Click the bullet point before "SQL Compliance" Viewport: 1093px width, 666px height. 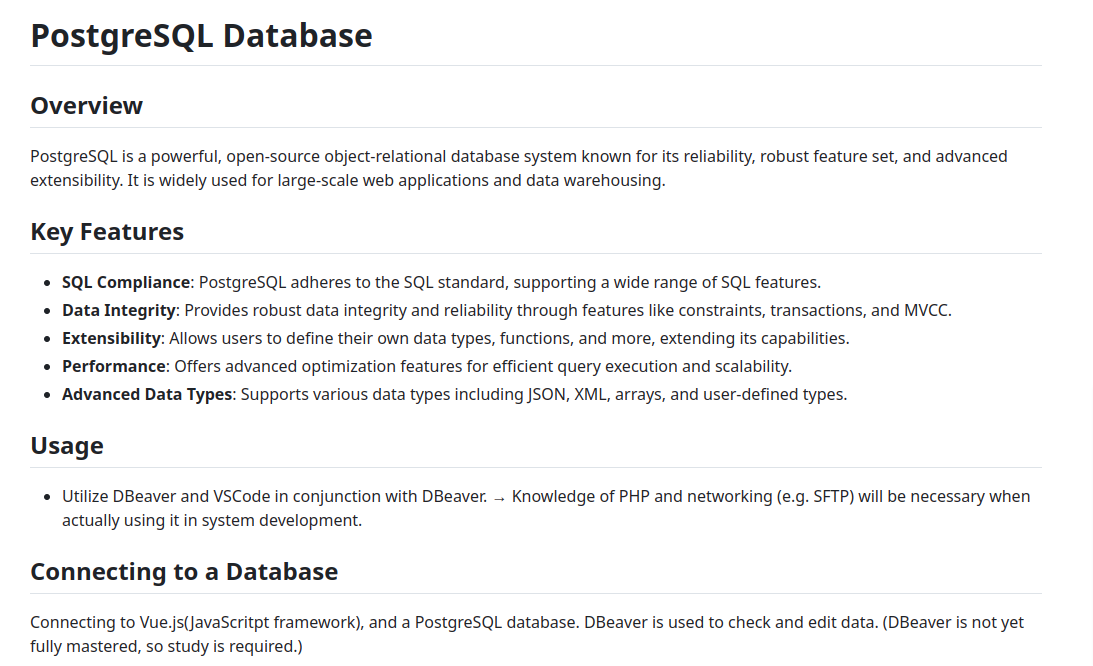tap(49, 283)
